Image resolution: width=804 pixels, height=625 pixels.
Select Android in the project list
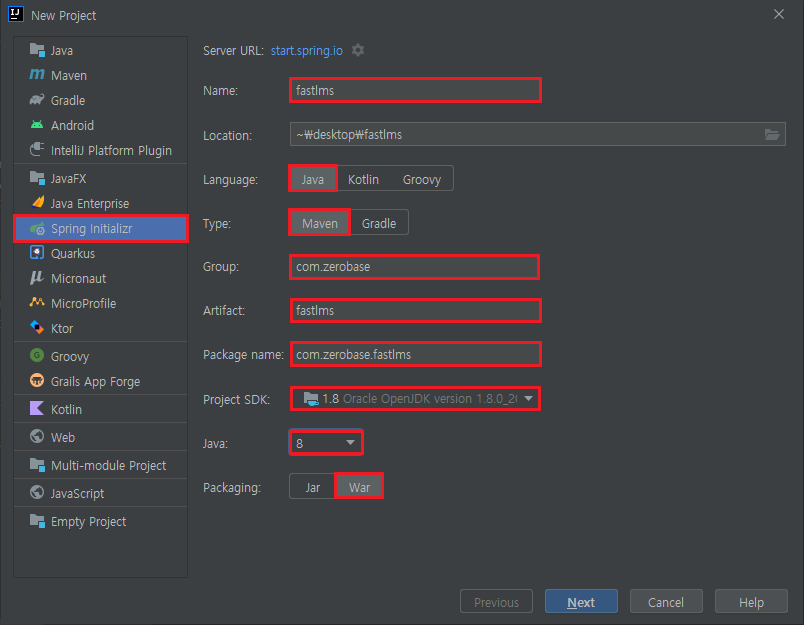click(x=100, y=126)
